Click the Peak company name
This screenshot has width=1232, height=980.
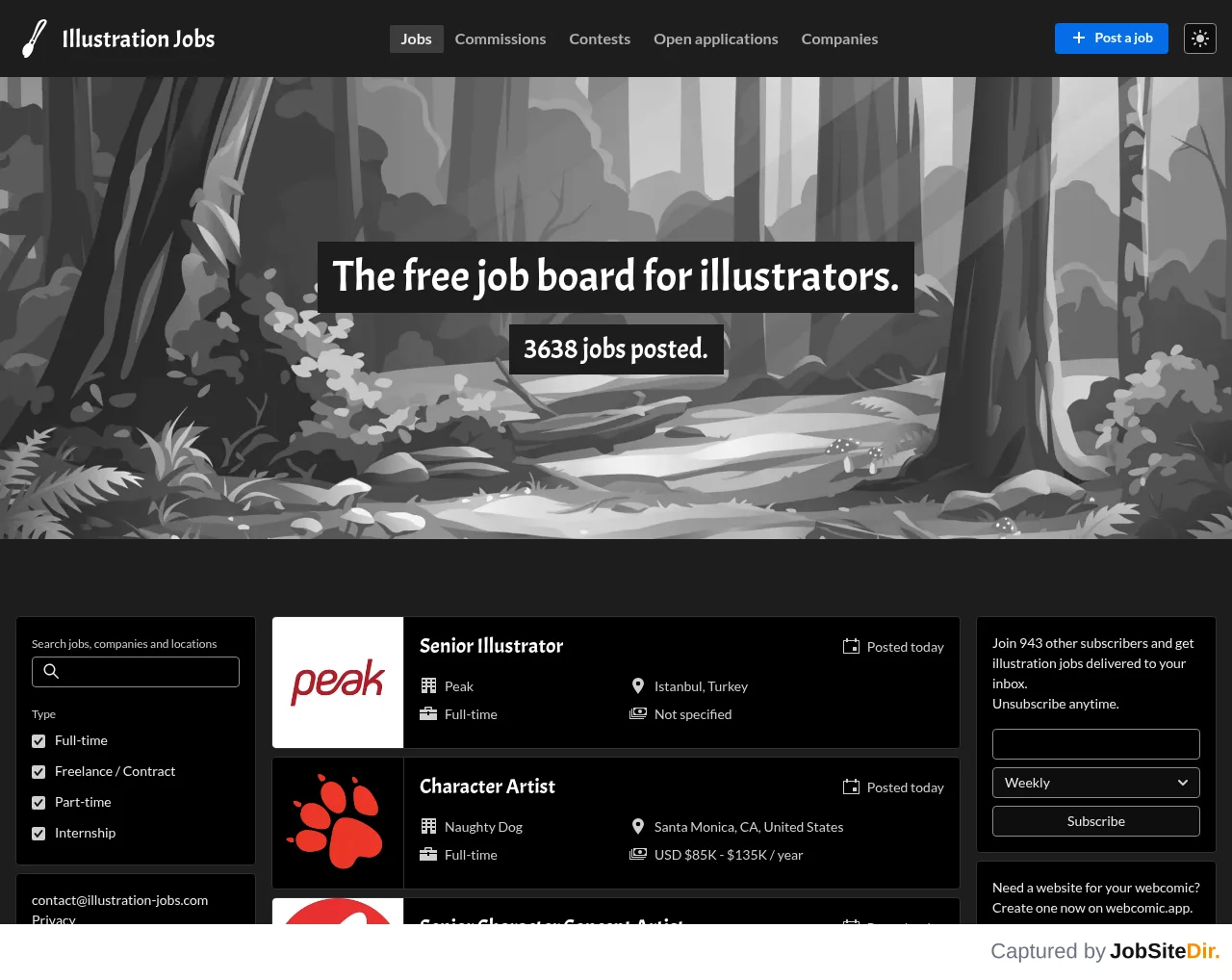click(x=459, y=686)
